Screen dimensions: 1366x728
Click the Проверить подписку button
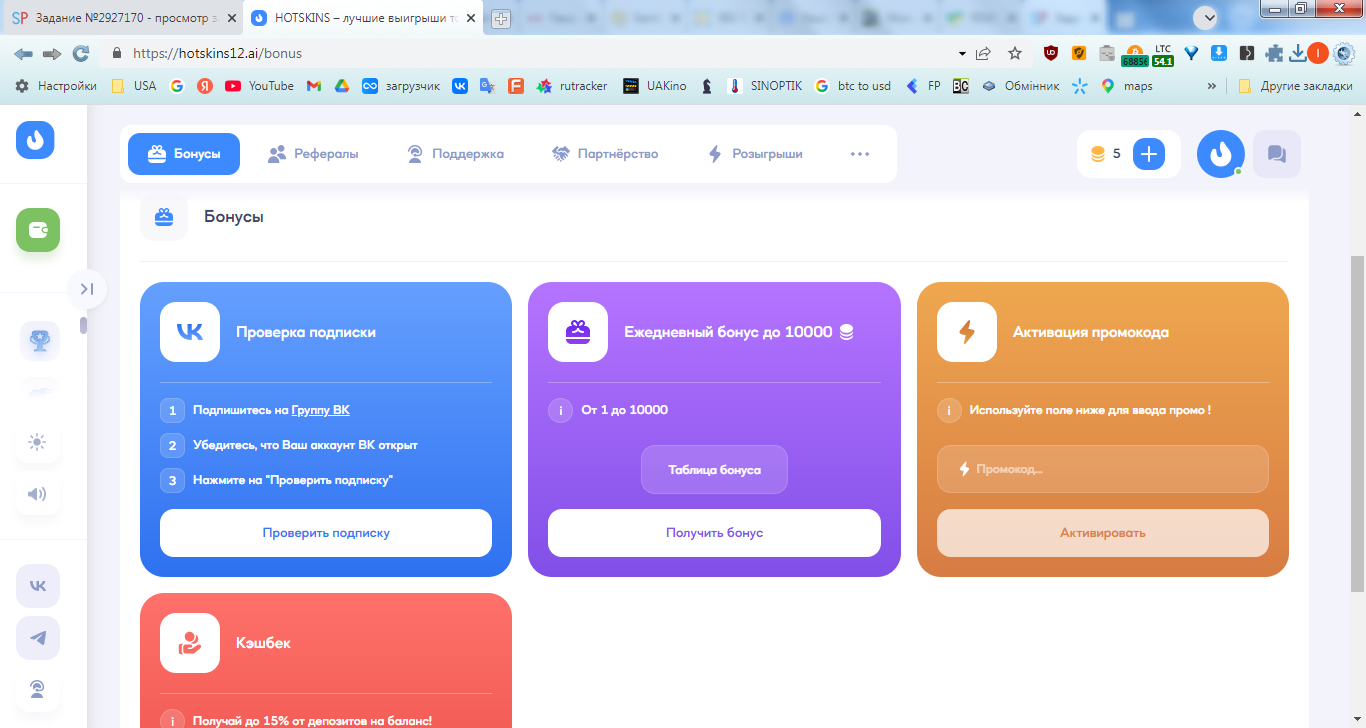pos(326,533)
